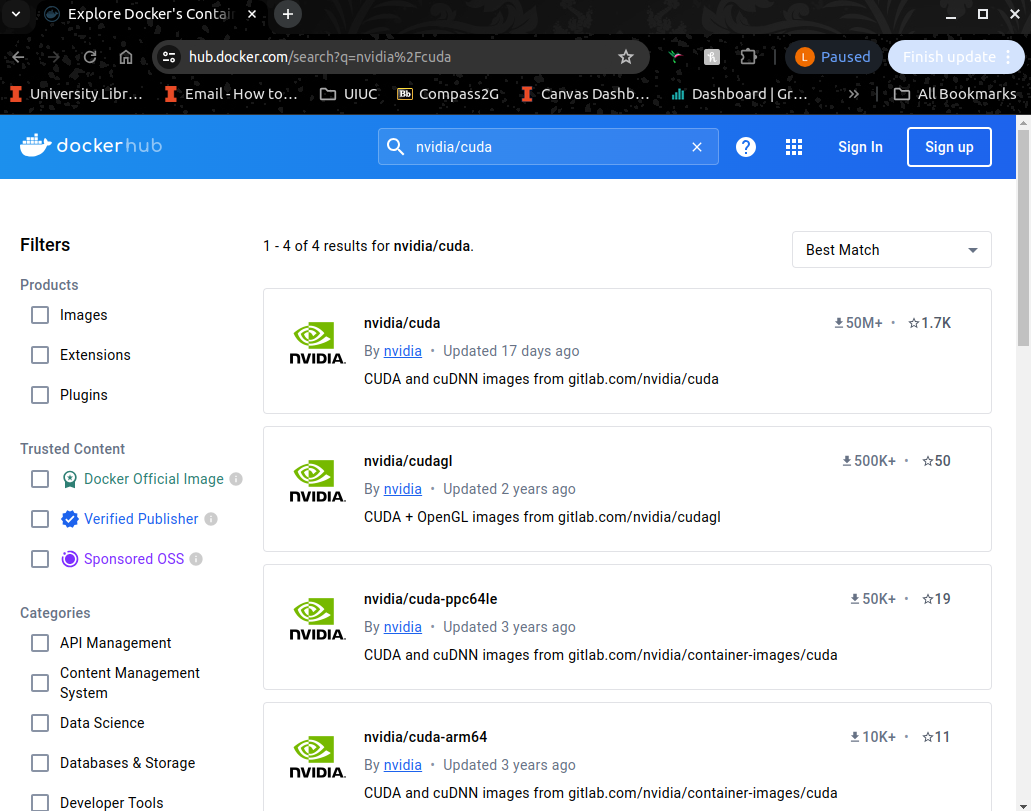The image size is (1031, 811).
Task: Open a new browser tab
Action: click(x=288, y=14)
